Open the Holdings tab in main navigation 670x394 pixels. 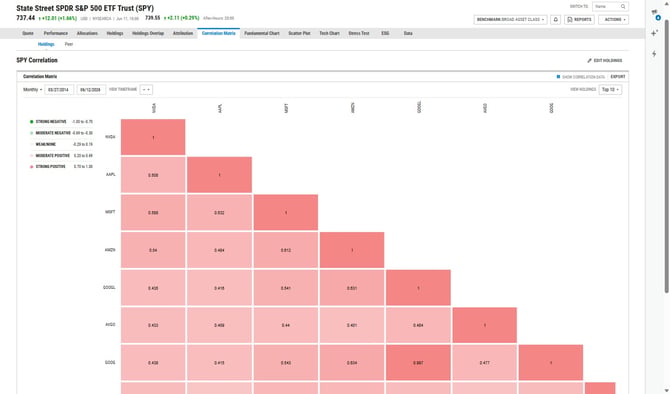coord(115,33)
